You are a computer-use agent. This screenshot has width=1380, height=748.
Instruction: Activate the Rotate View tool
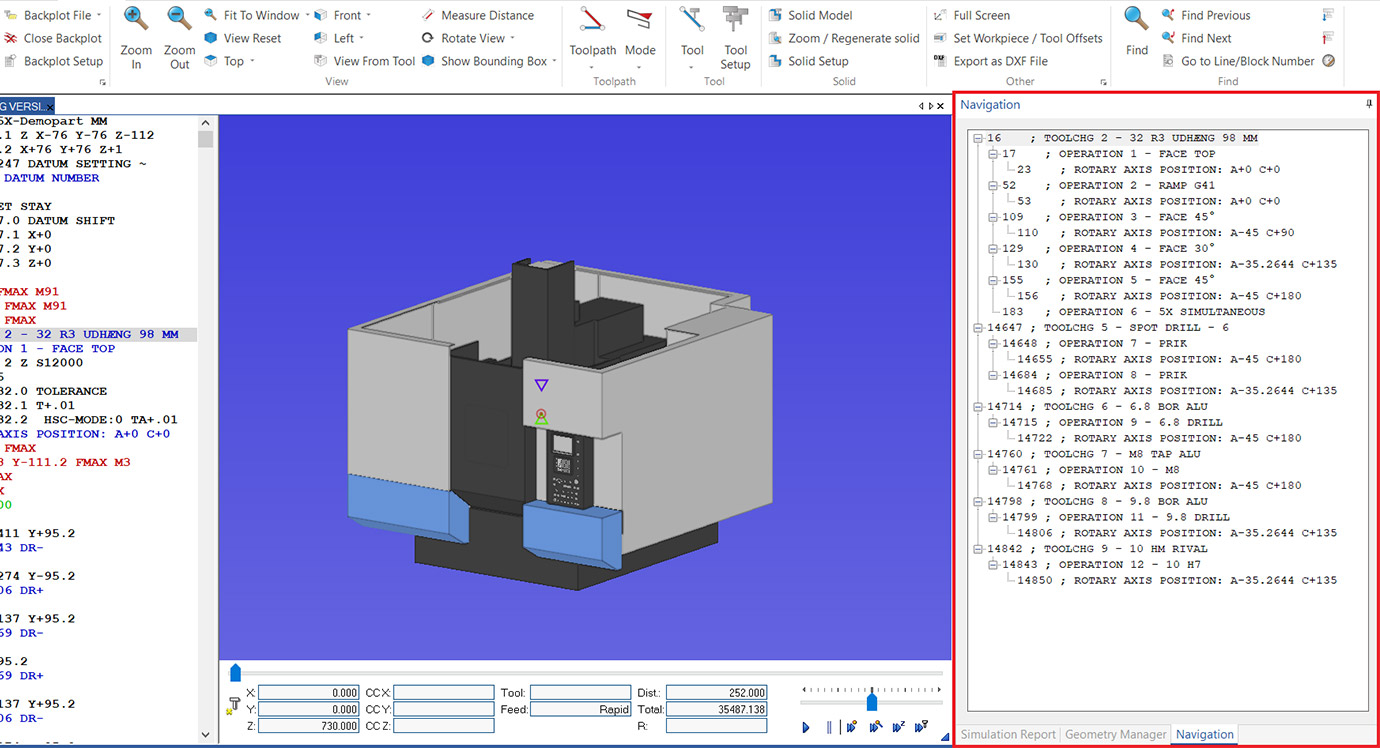[x=467, y=38]
